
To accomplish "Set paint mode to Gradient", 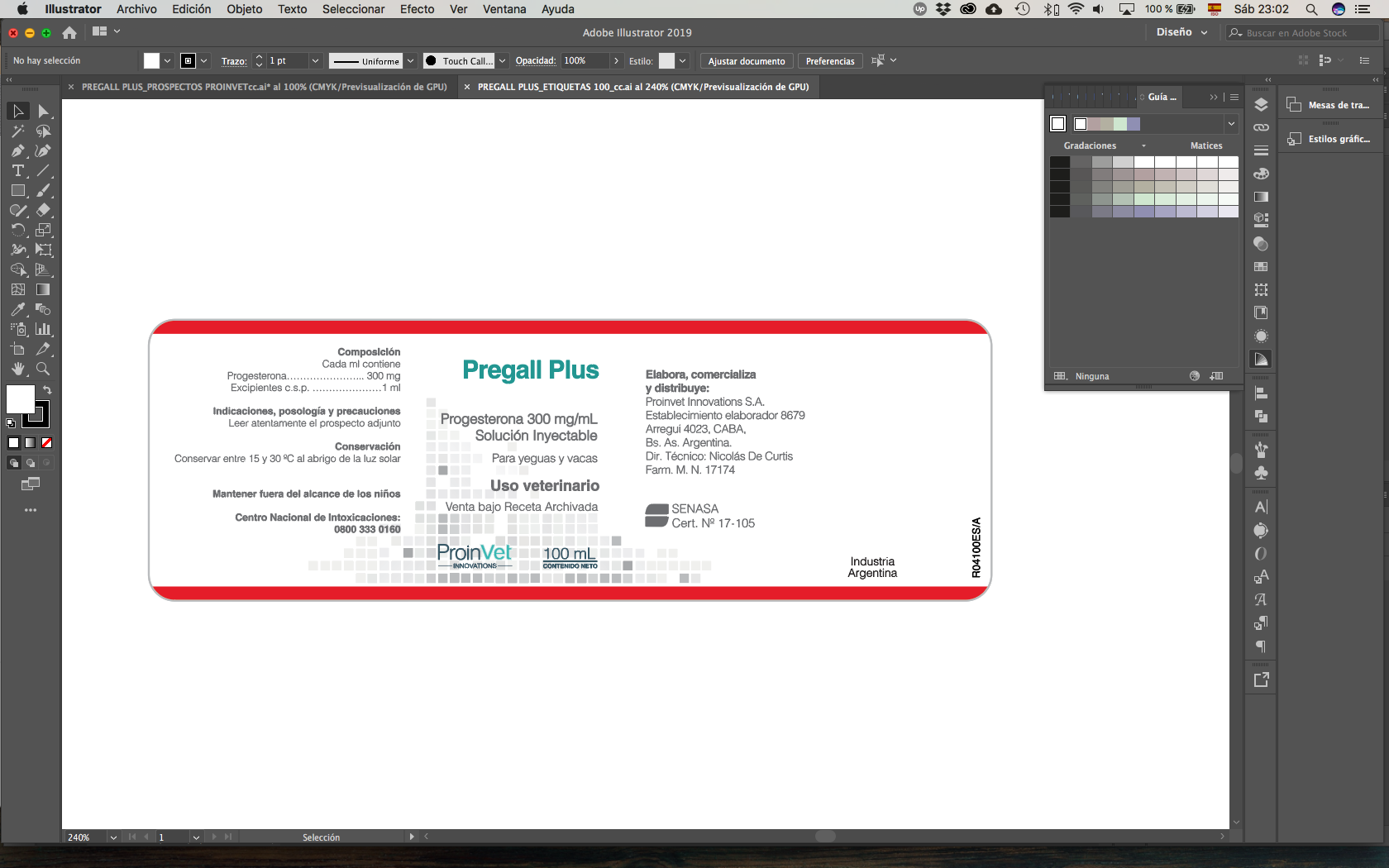I will pyautogui.click(x=30, y=443).
